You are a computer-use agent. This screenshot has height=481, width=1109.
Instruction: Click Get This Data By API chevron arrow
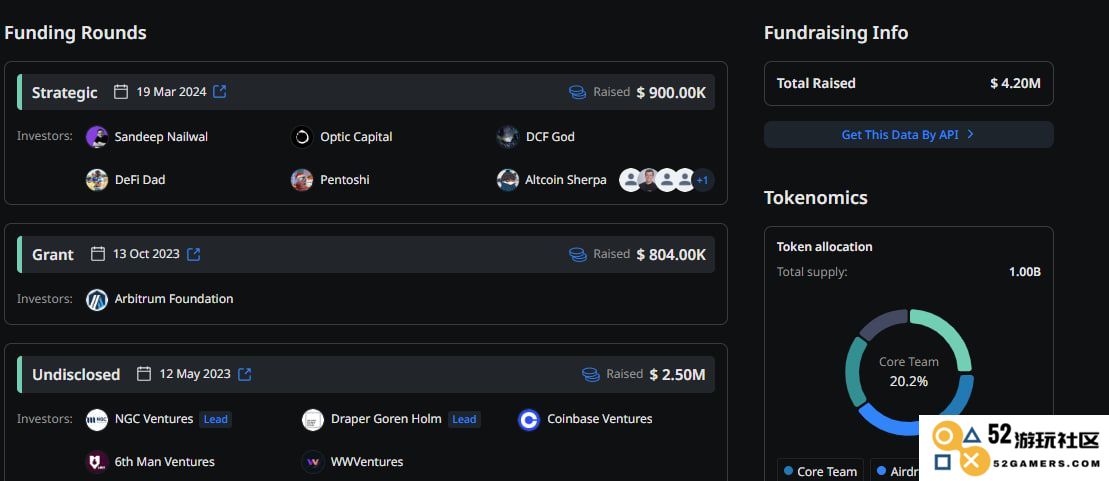(x=970, y=134)
